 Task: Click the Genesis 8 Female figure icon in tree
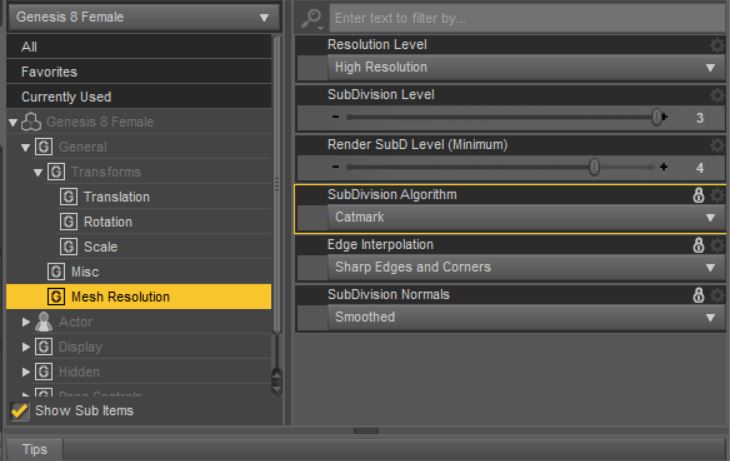point(31,122)
